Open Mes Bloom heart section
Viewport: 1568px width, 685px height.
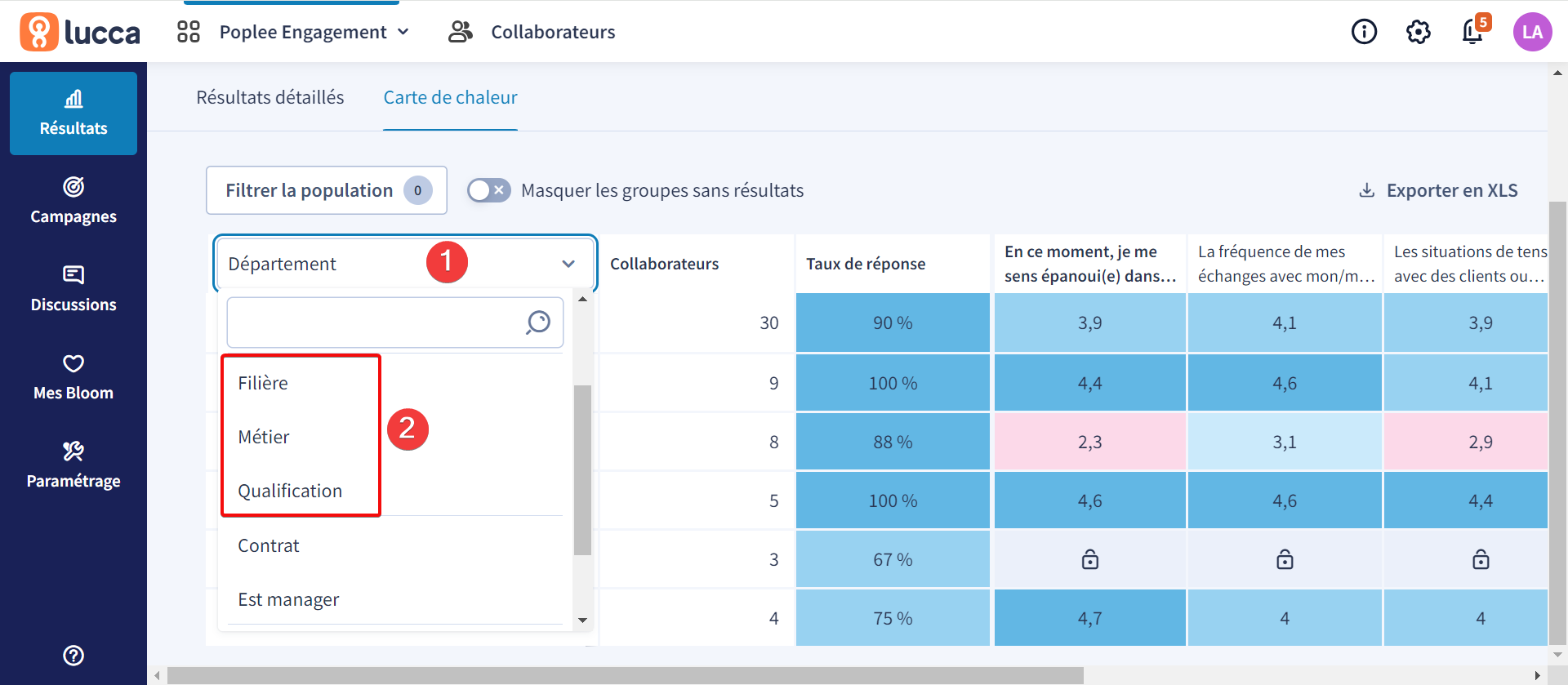pyautogui.click(x=73, y=378)
